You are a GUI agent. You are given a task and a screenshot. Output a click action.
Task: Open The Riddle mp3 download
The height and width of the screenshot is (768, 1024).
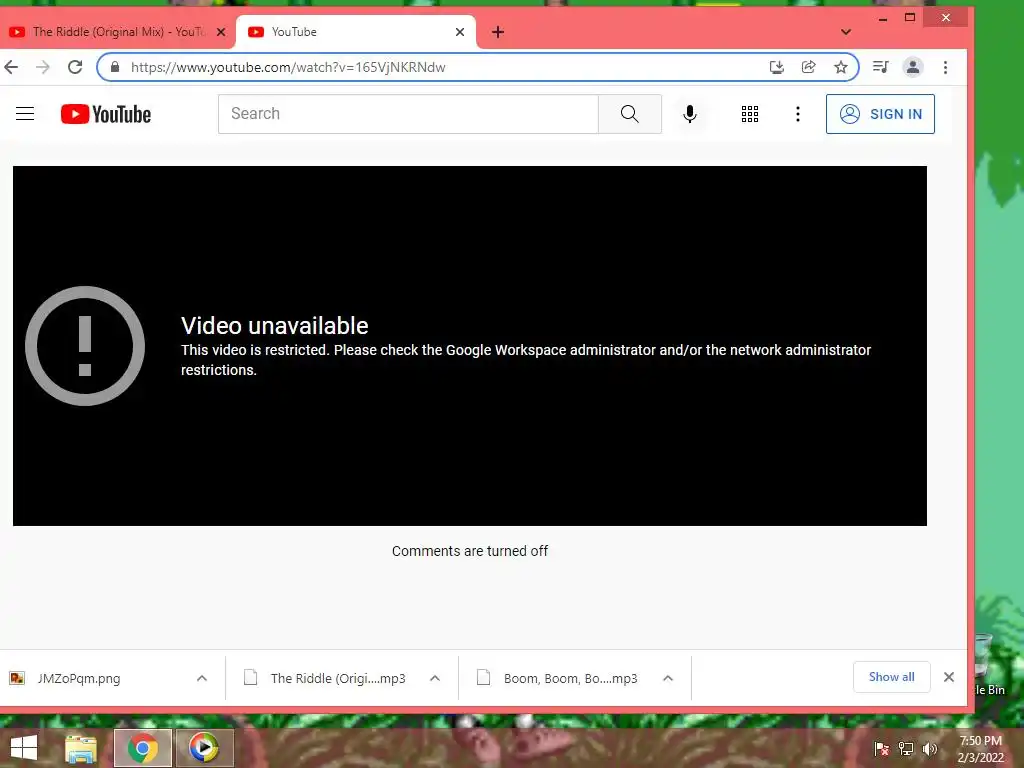325,679
